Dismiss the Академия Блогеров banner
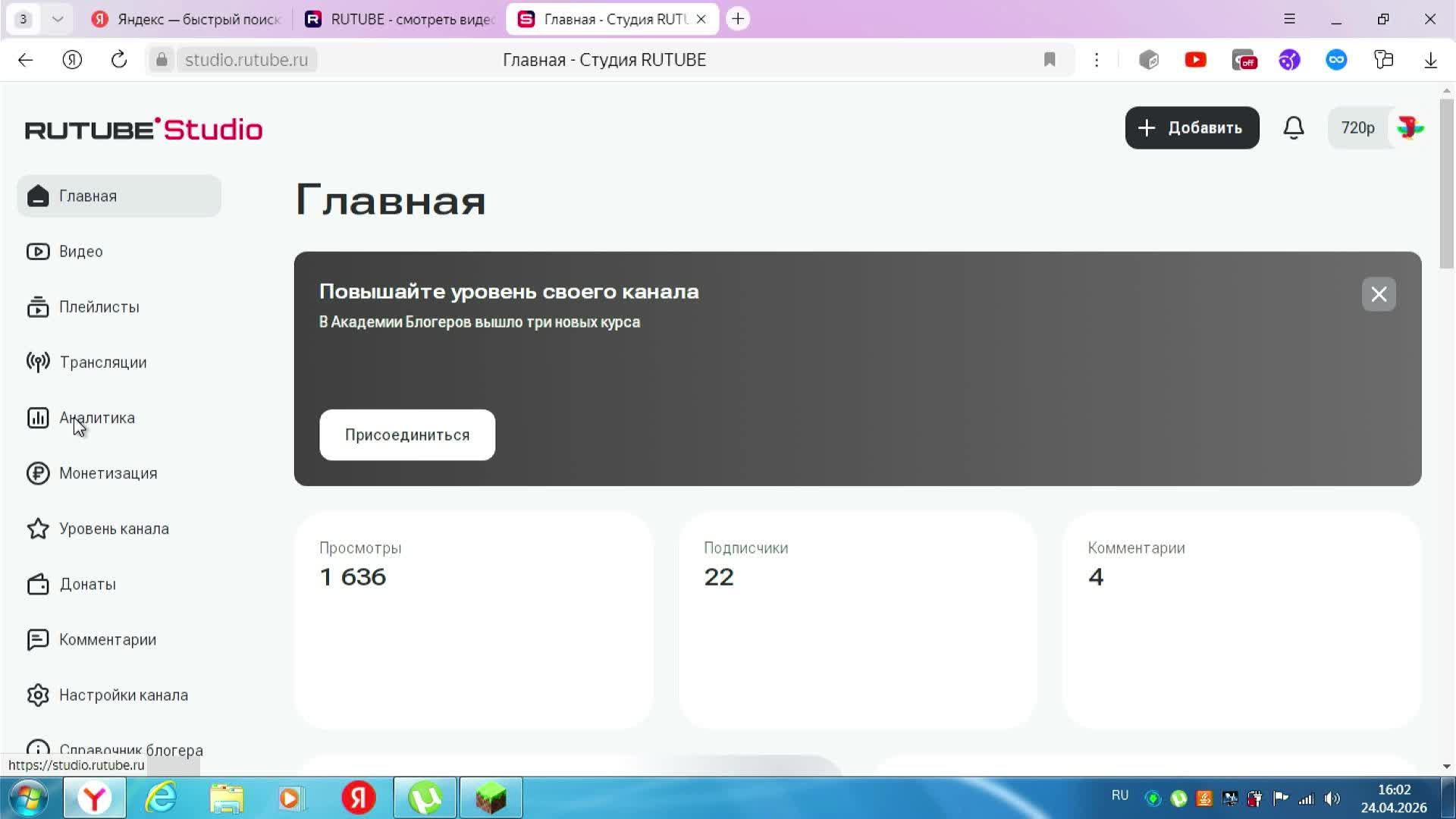The width and height of the screenshot is (1456, 819). tap(1379, 294)
